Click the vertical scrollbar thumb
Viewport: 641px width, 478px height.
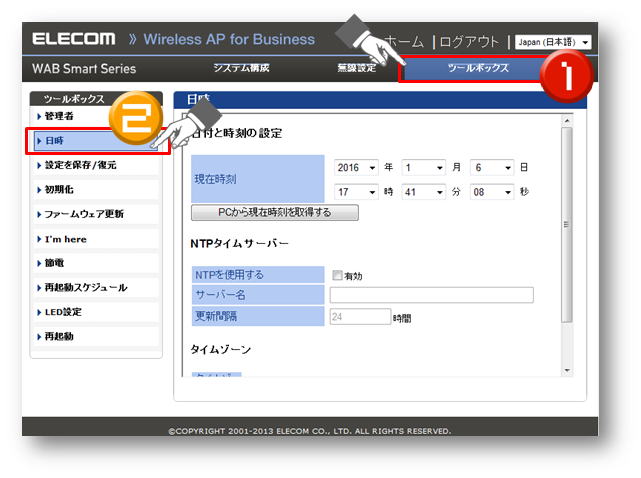567,224
